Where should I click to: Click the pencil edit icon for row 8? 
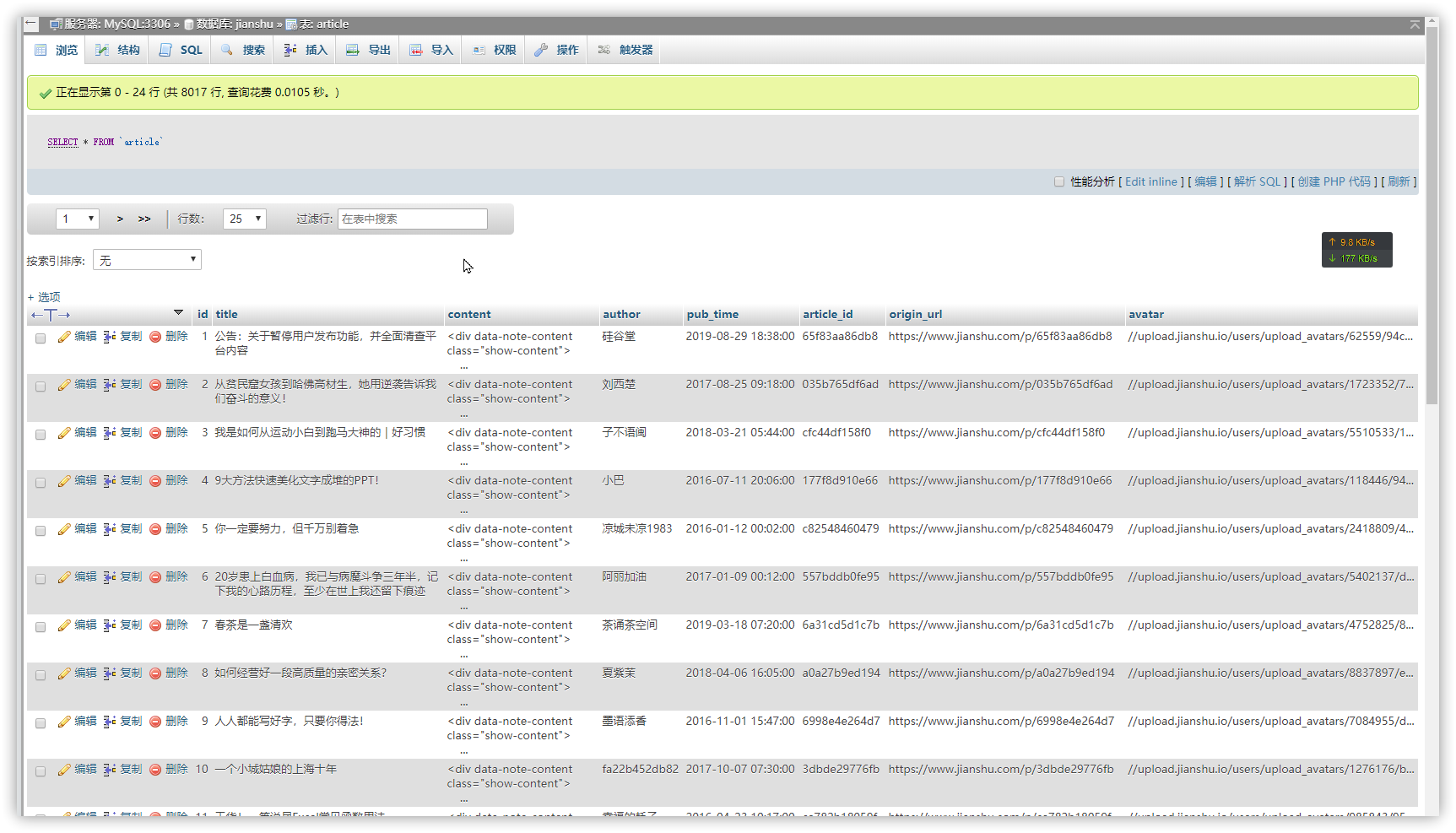click(64, 673)
